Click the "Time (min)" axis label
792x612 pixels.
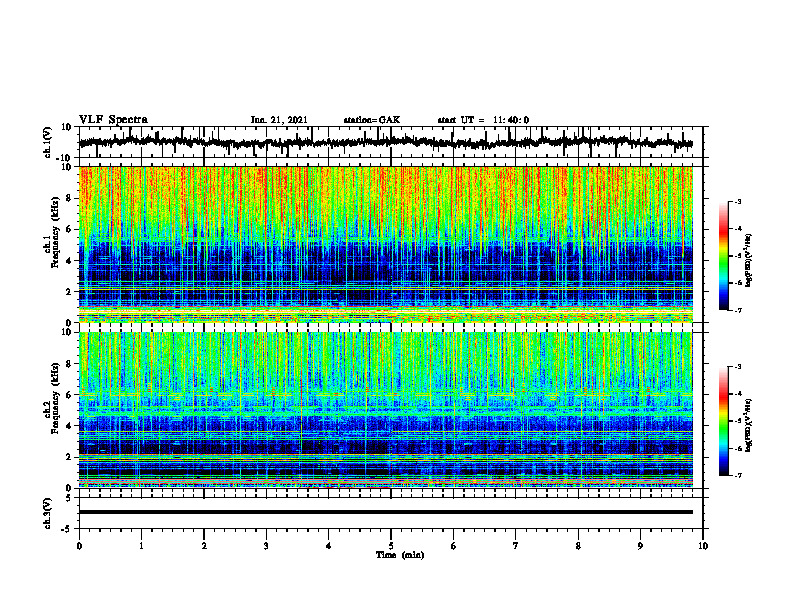(x=400, y=555)
